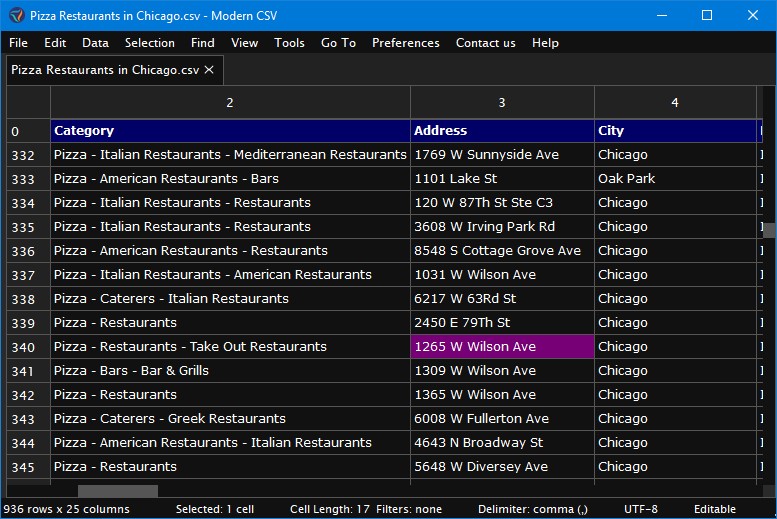Click the Delimiter: comma status item
This screenshot has width=777, height=519.
[533, 509]
